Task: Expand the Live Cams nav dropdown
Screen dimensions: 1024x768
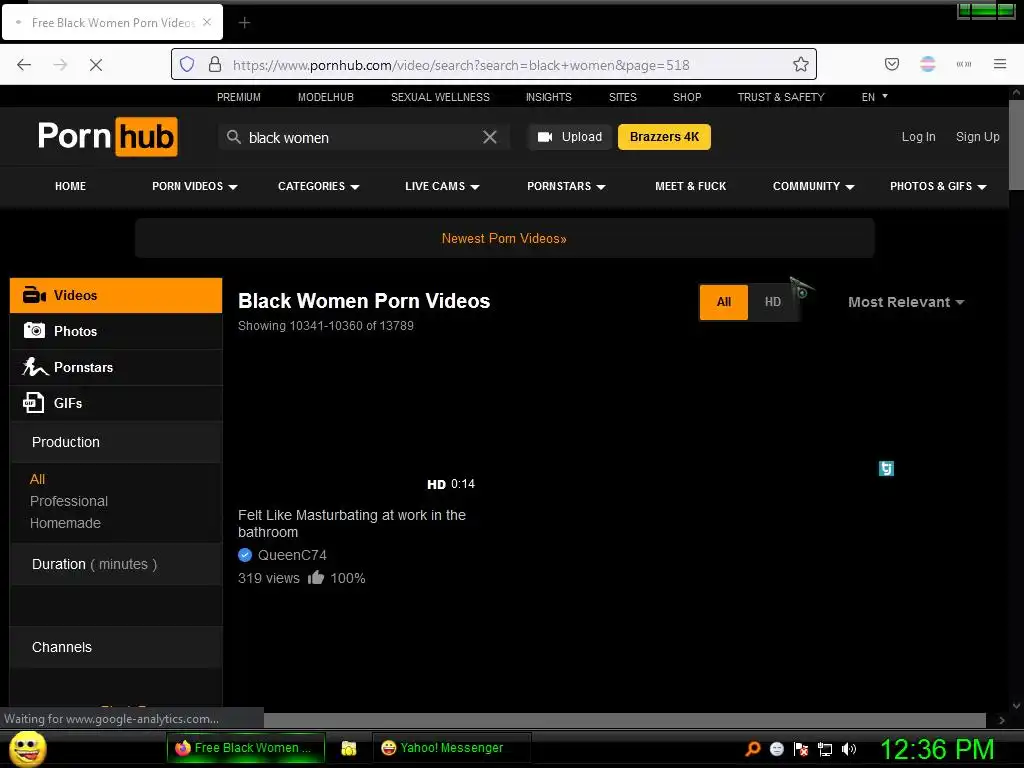Action: 442,186
